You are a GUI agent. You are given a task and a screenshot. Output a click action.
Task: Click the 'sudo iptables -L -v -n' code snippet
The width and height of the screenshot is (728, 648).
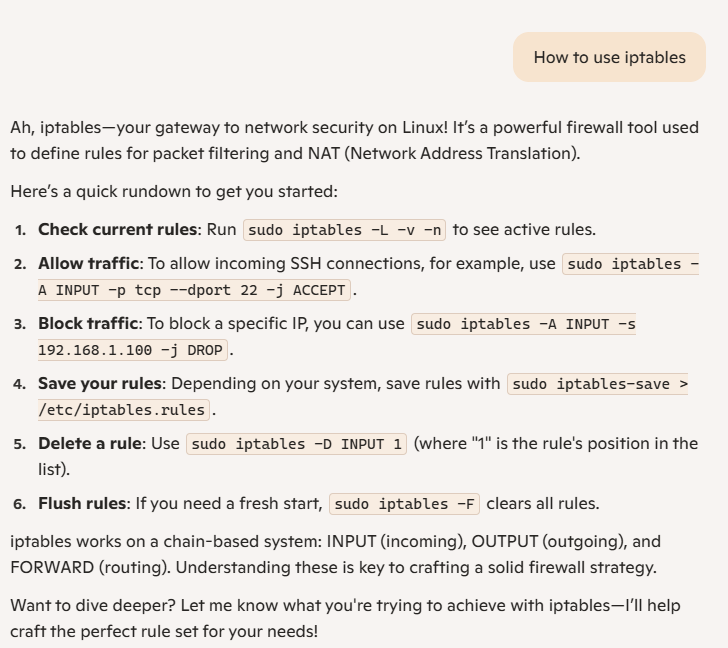click(344, 230)
